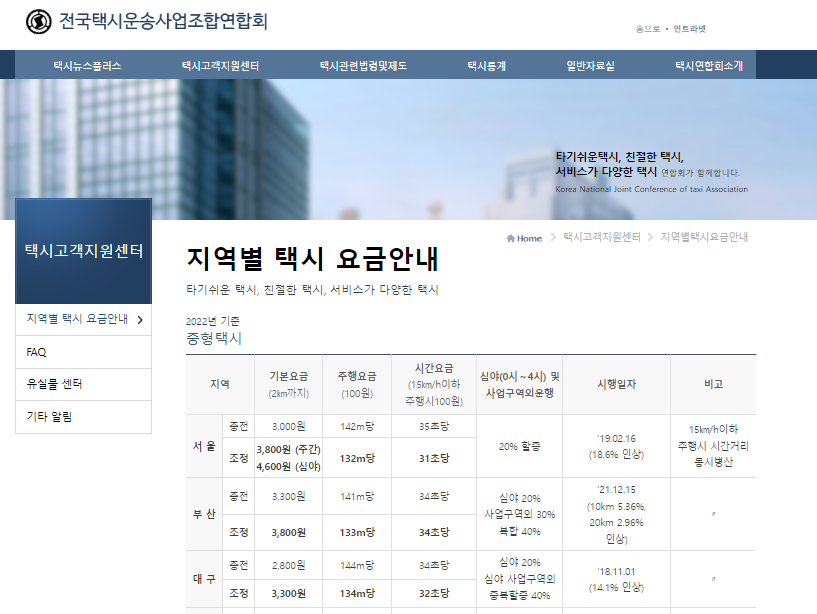Click the taxi association circular logo emblem
817x614 pixels.
point(38,20)
